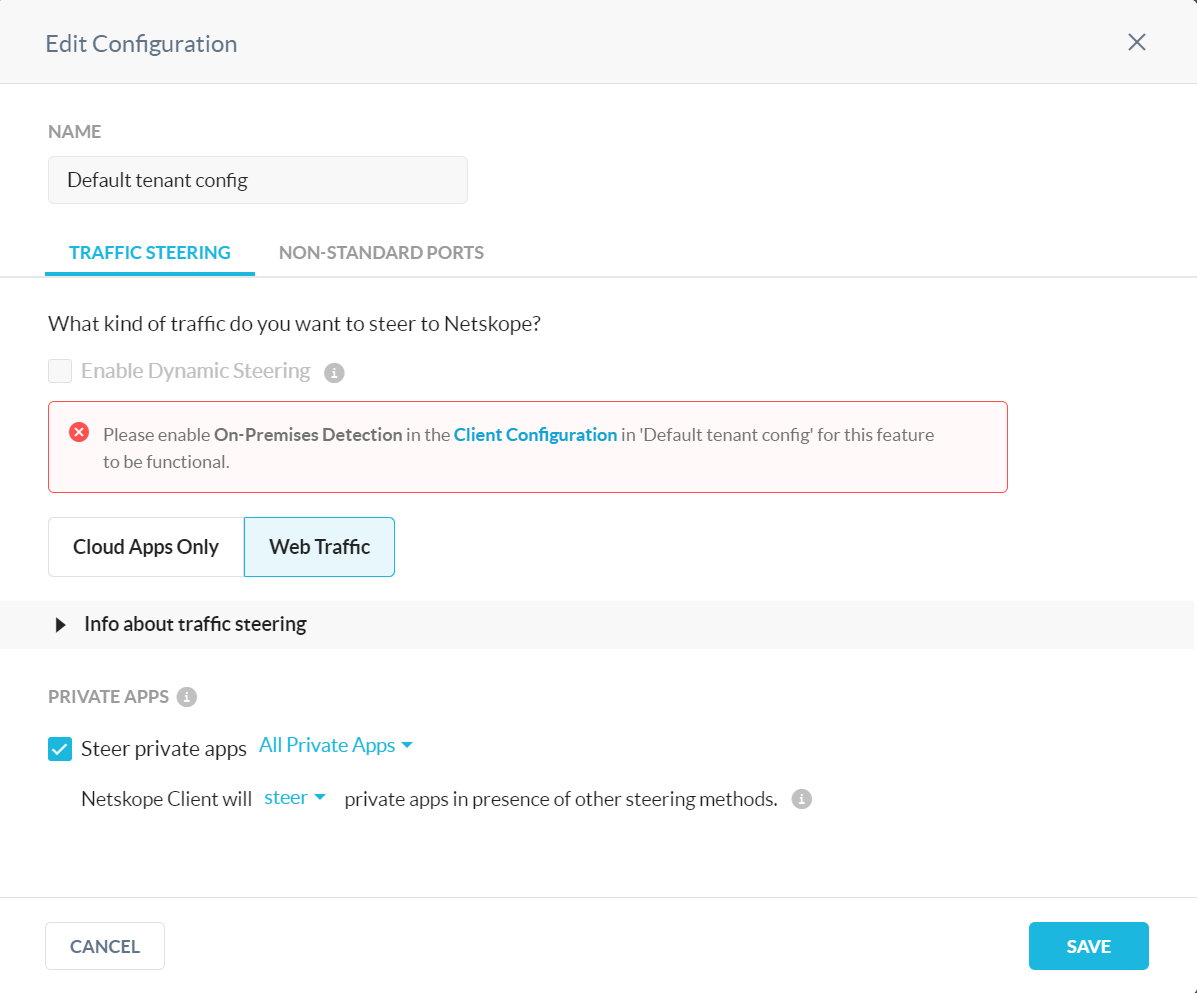The height and width of the screenshot is (993, 1197).
Task: Switch to the Traffic Steering tab
Action: pos(150,253)
